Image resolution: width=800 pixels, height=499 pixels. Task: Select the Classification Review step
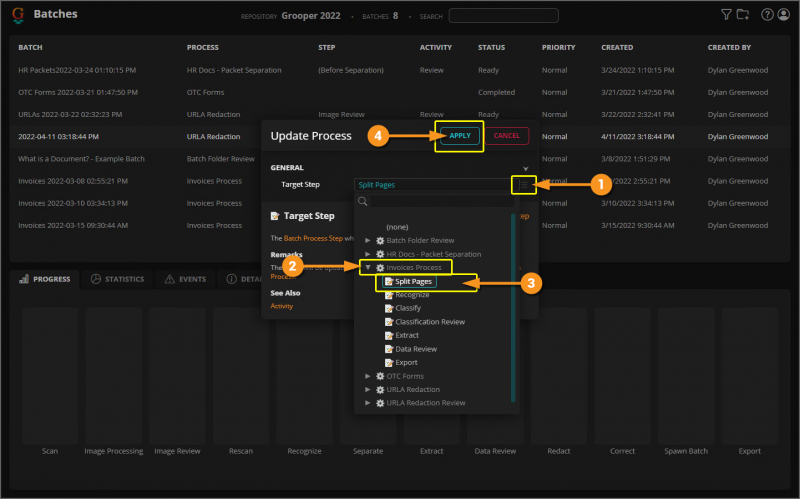(x=430, y=322)
